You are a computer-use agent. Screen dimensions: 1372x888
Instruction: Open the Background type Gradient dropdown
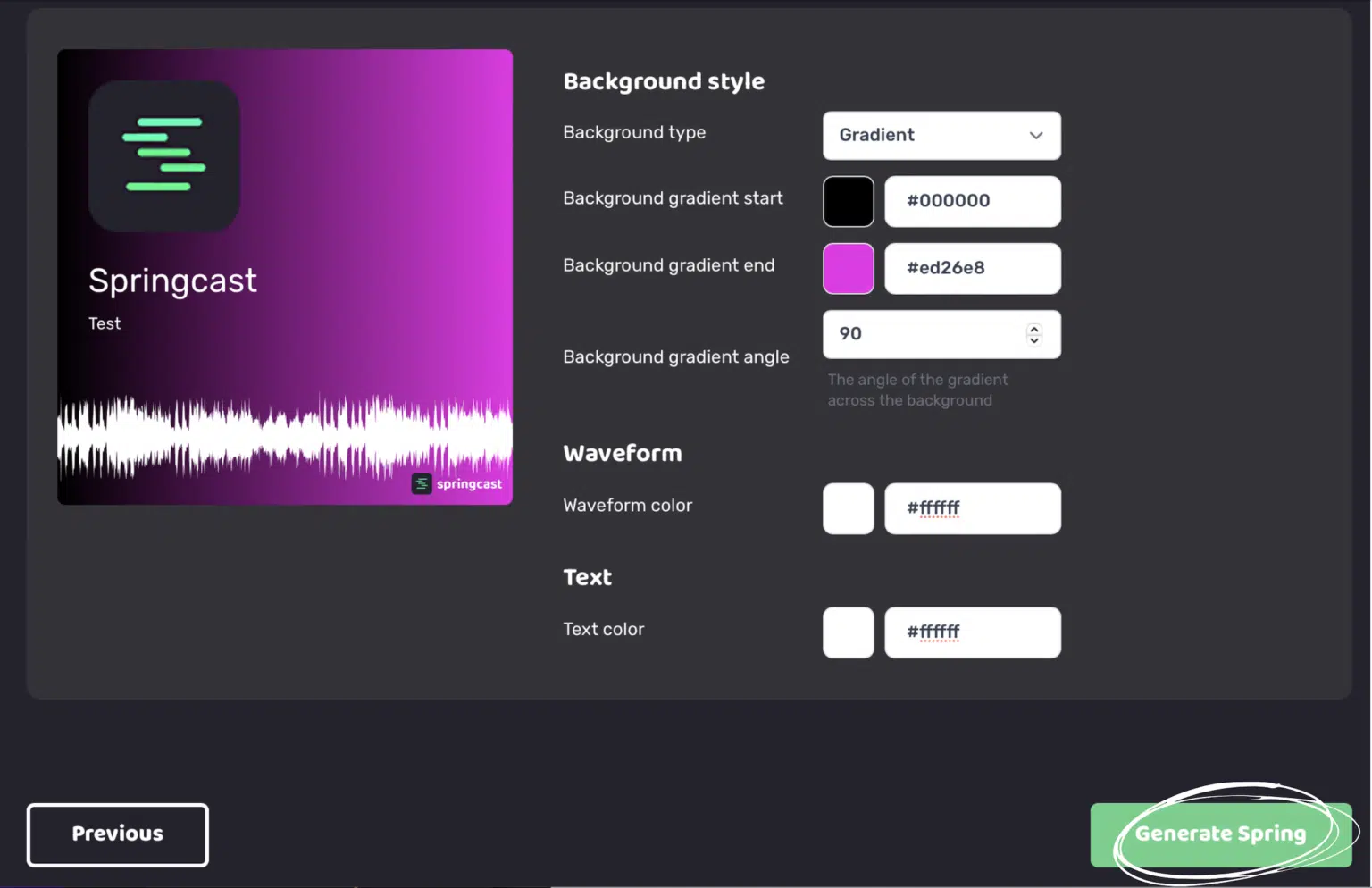[941, 136]
